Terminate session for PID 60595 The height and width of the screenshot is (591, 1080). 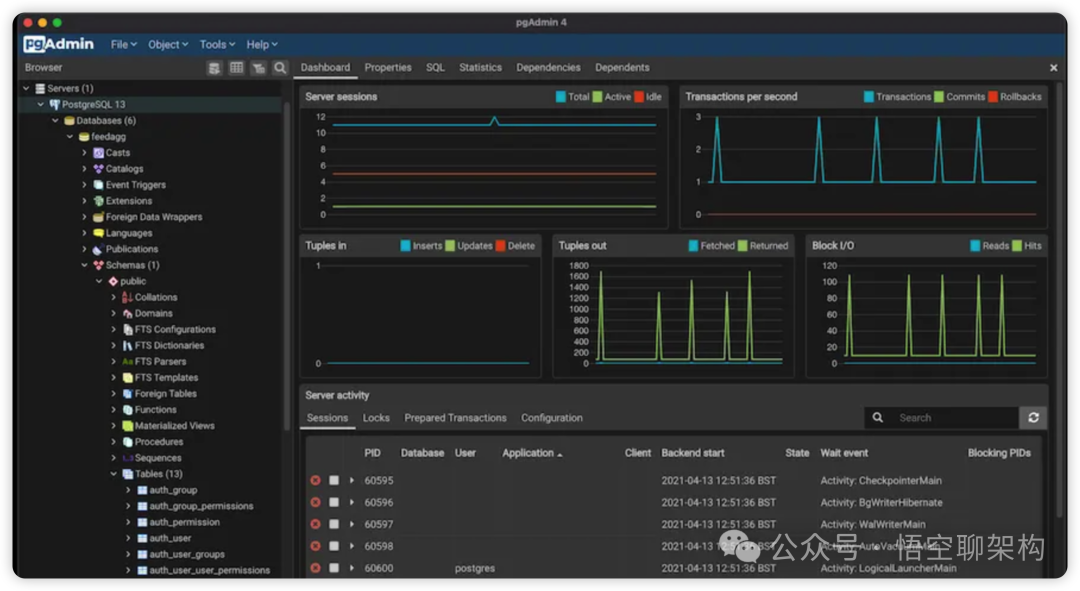click(315, 480)
